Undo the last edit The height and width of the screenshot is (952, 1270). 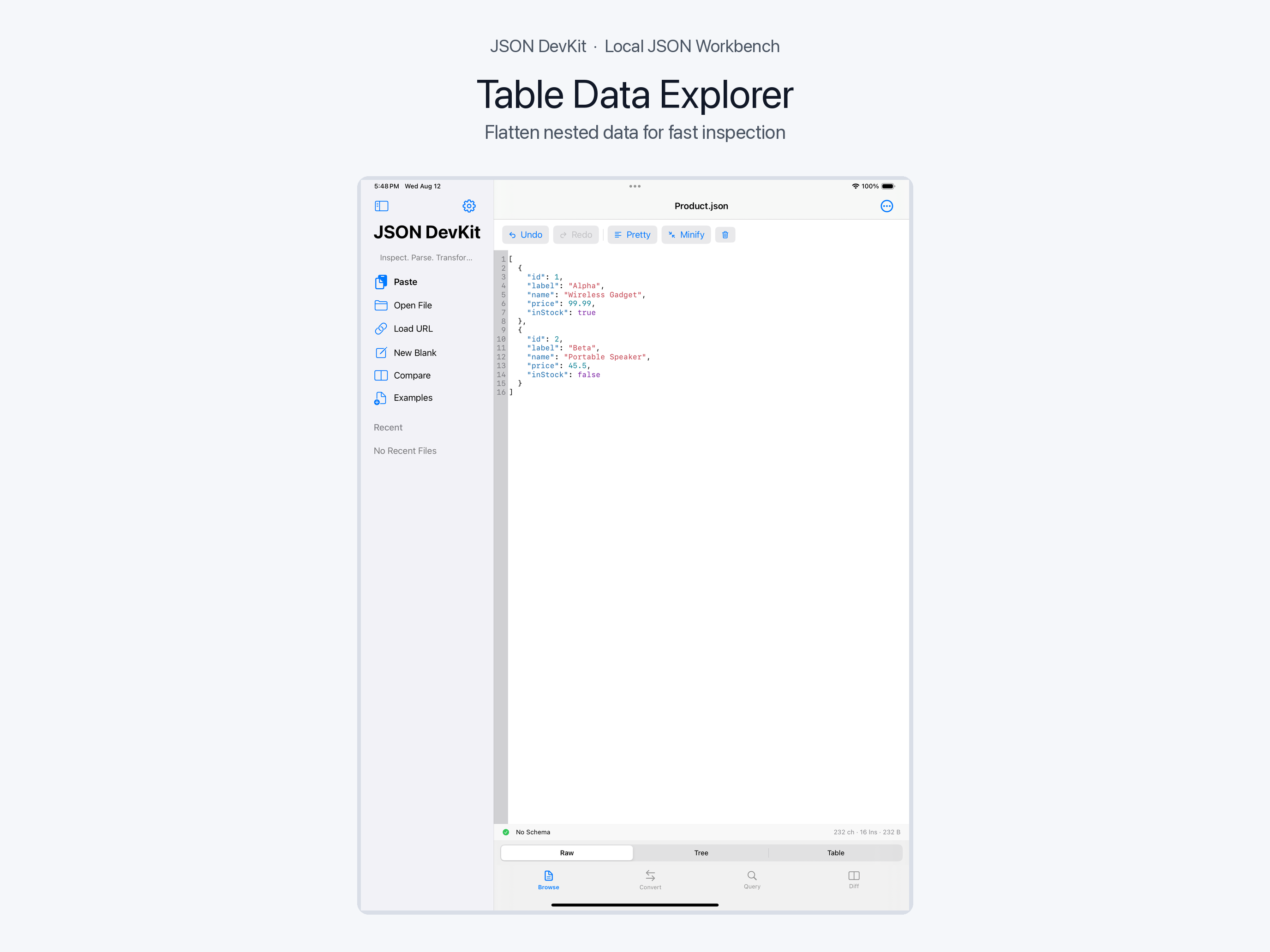coord(525,235)
